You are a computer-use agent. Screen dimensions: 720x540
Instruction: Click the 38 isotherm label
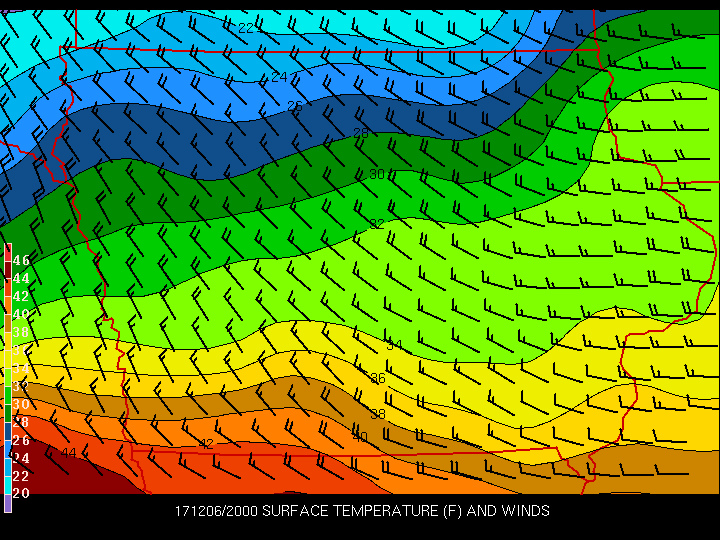click(378, 414)
